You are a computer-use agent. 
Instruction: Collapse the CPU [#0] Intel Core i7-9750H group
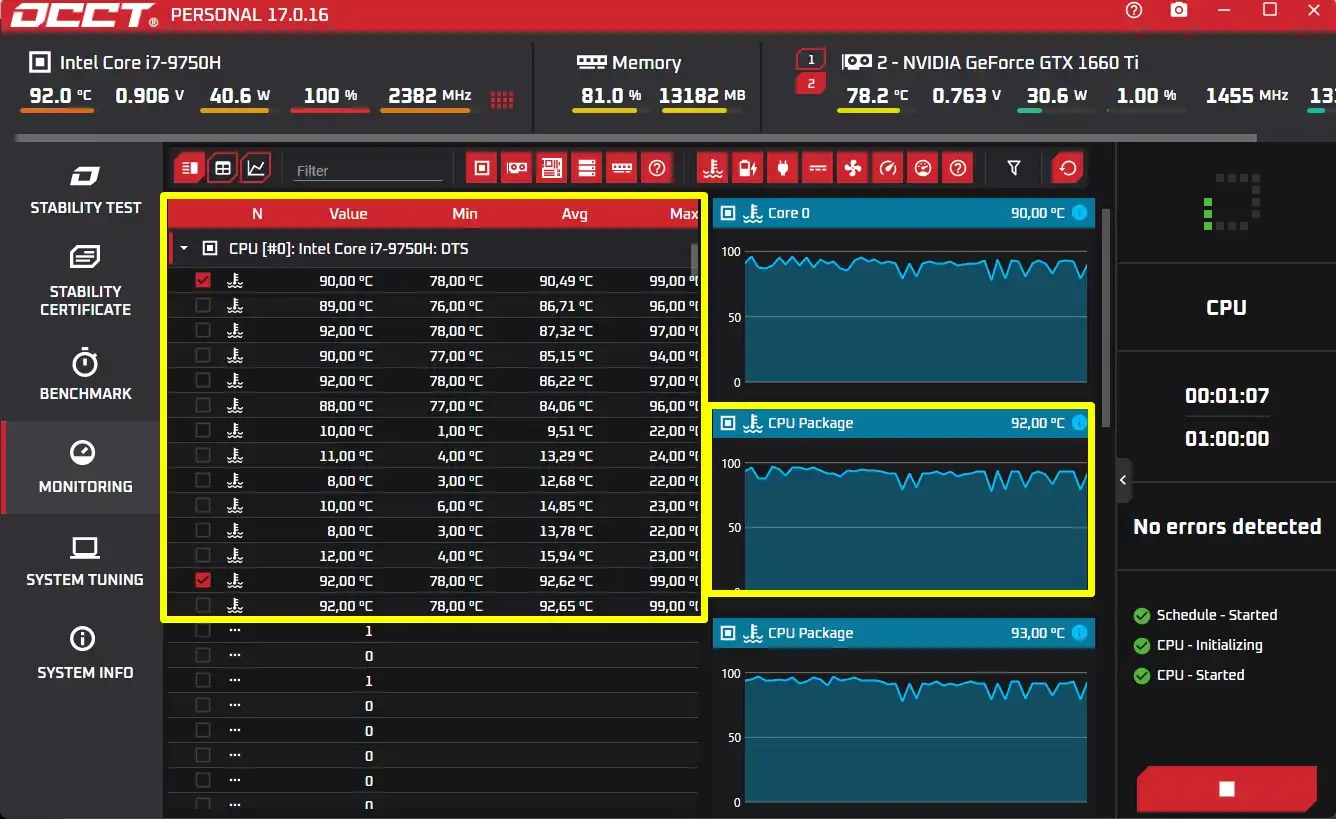pyautogui.click(x=184, y=248)
